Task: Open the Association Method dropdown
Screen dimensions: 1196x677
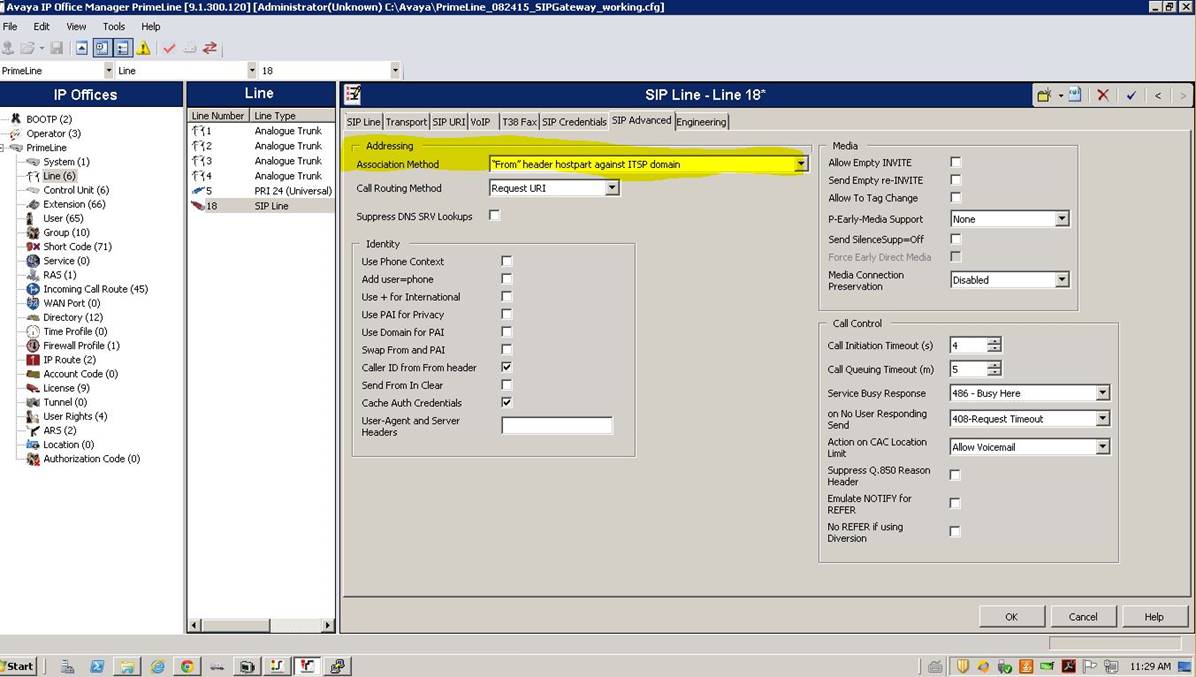Action: click(801, 164)
